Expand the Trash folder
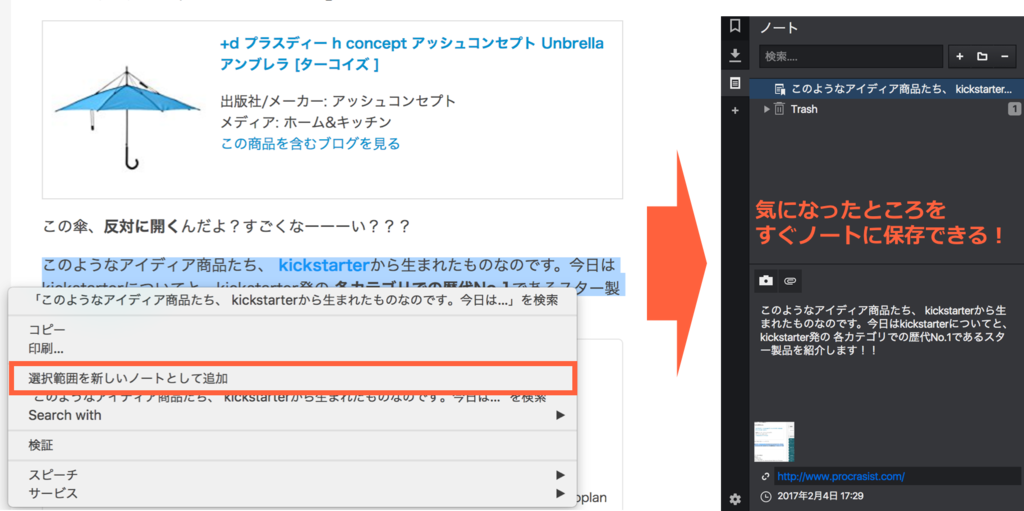 point(767,109)
